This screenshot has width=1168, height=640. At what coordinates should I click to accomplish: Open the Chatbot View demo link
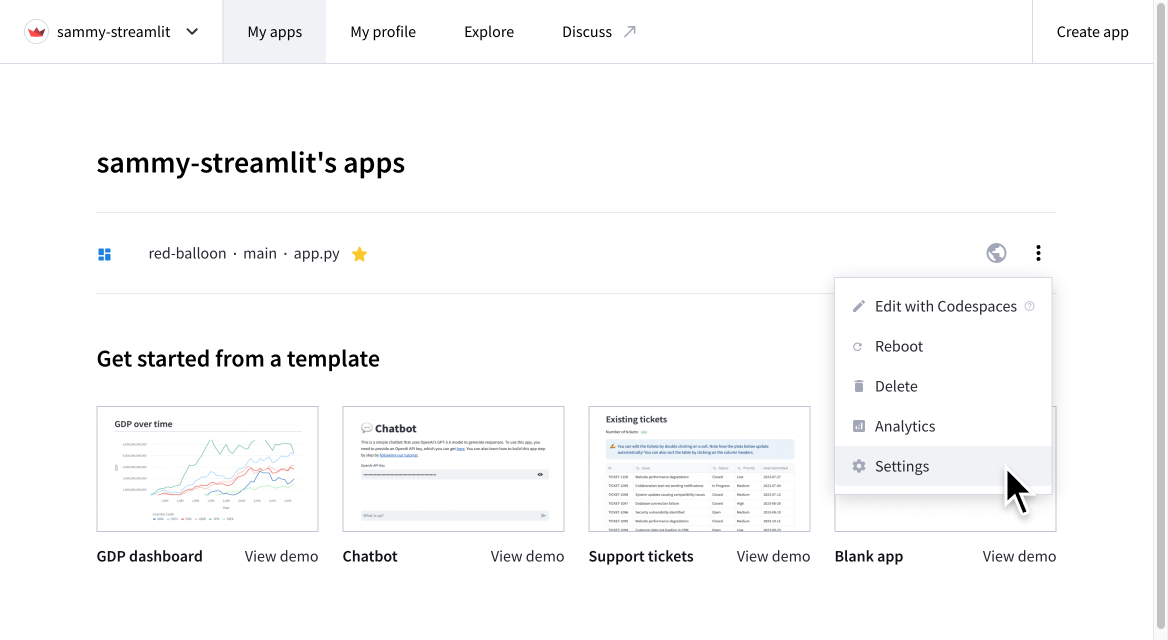point(527,555)
